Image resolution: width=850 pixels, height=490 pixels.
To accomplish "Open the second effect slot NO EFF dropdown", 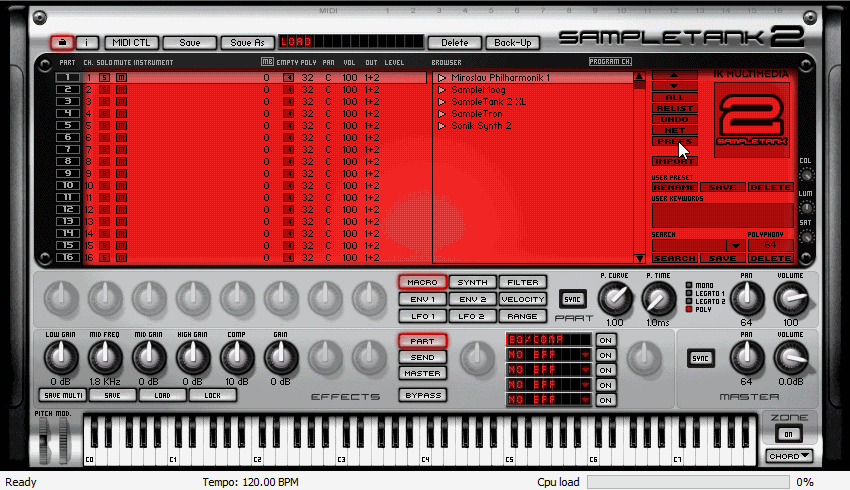I will tap(585, 355).
